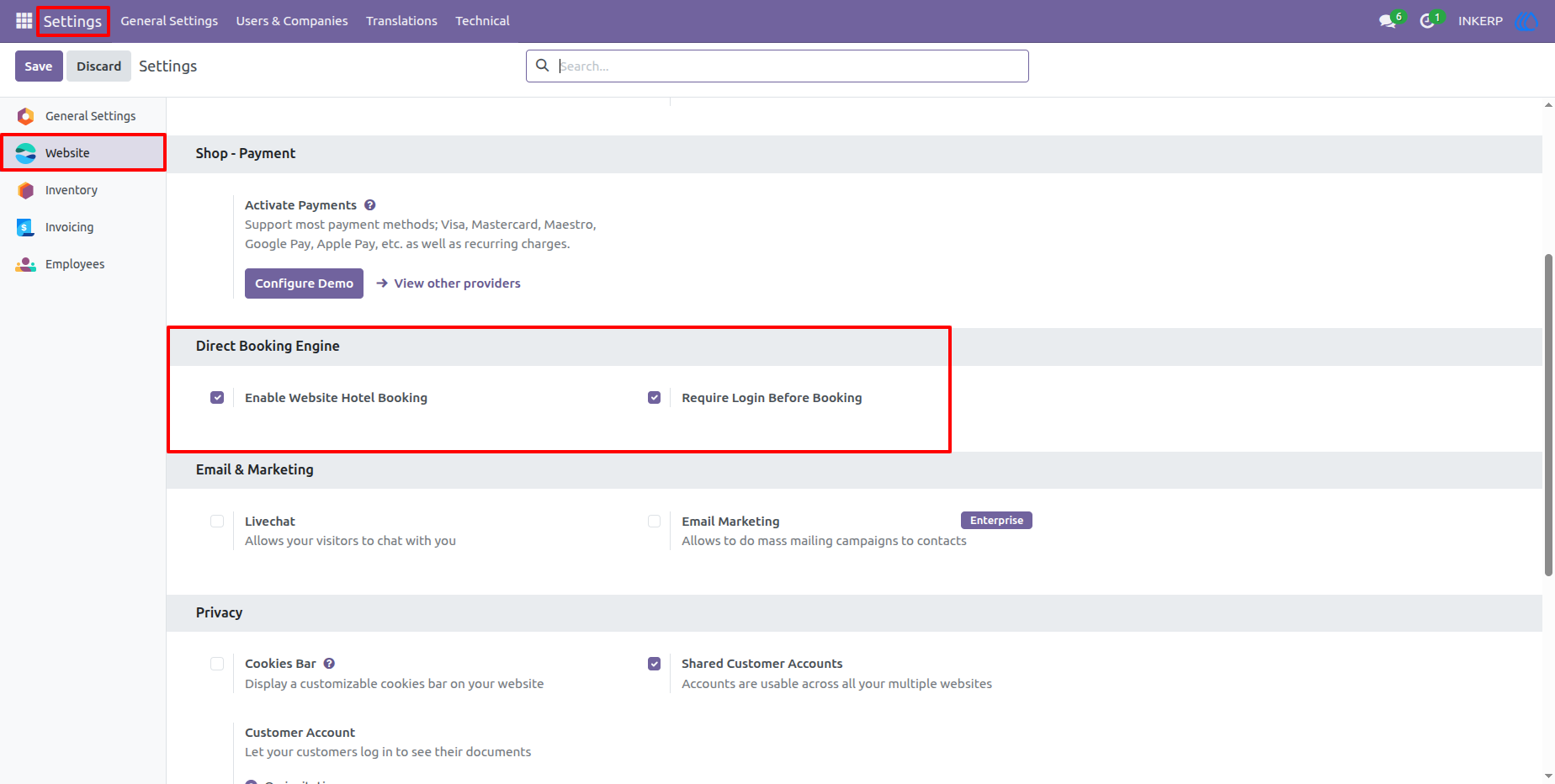The width and height of the screenshot is (1555, 784).
Task: Select the Invoicing app icon in sidebar
Action: point(26,227)
